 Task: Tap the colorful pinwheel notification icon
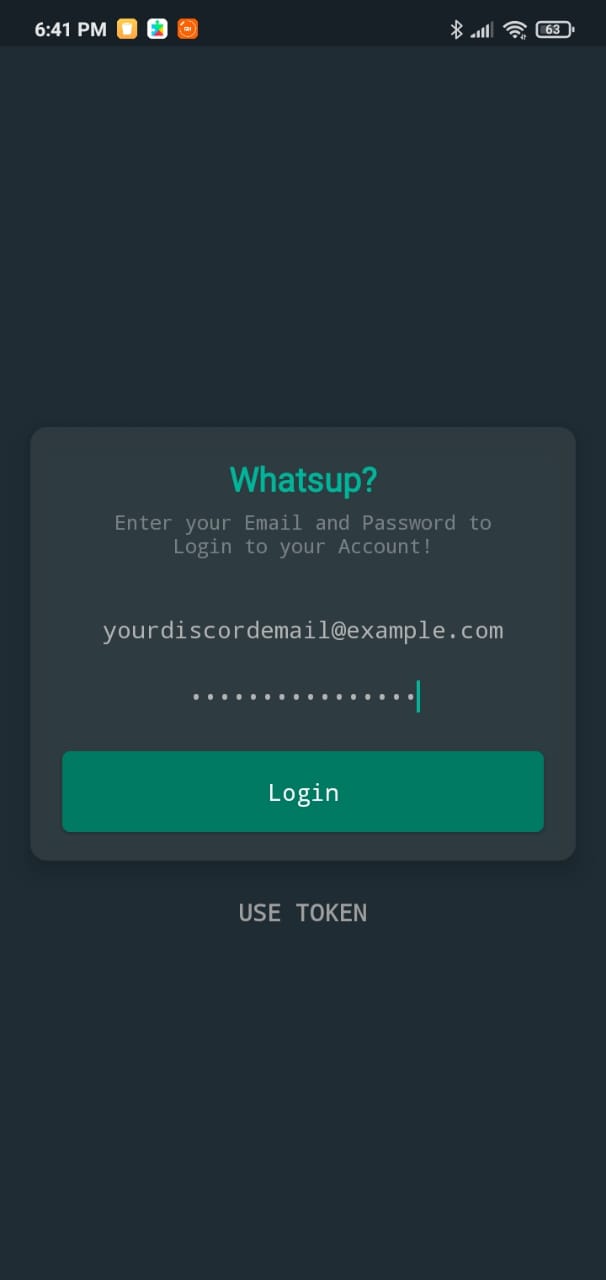(157, 29)
